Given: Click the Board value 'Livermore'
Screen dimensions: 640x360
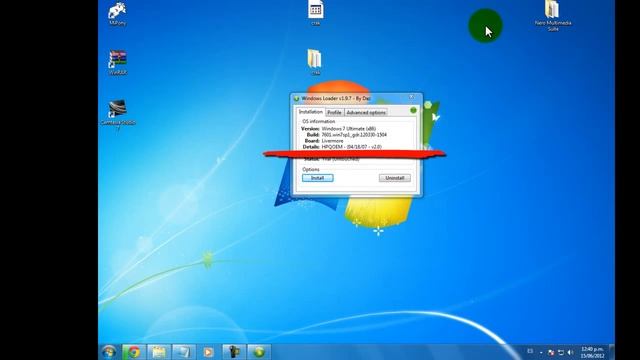Looking at the screenshot, I should point(332,141).
